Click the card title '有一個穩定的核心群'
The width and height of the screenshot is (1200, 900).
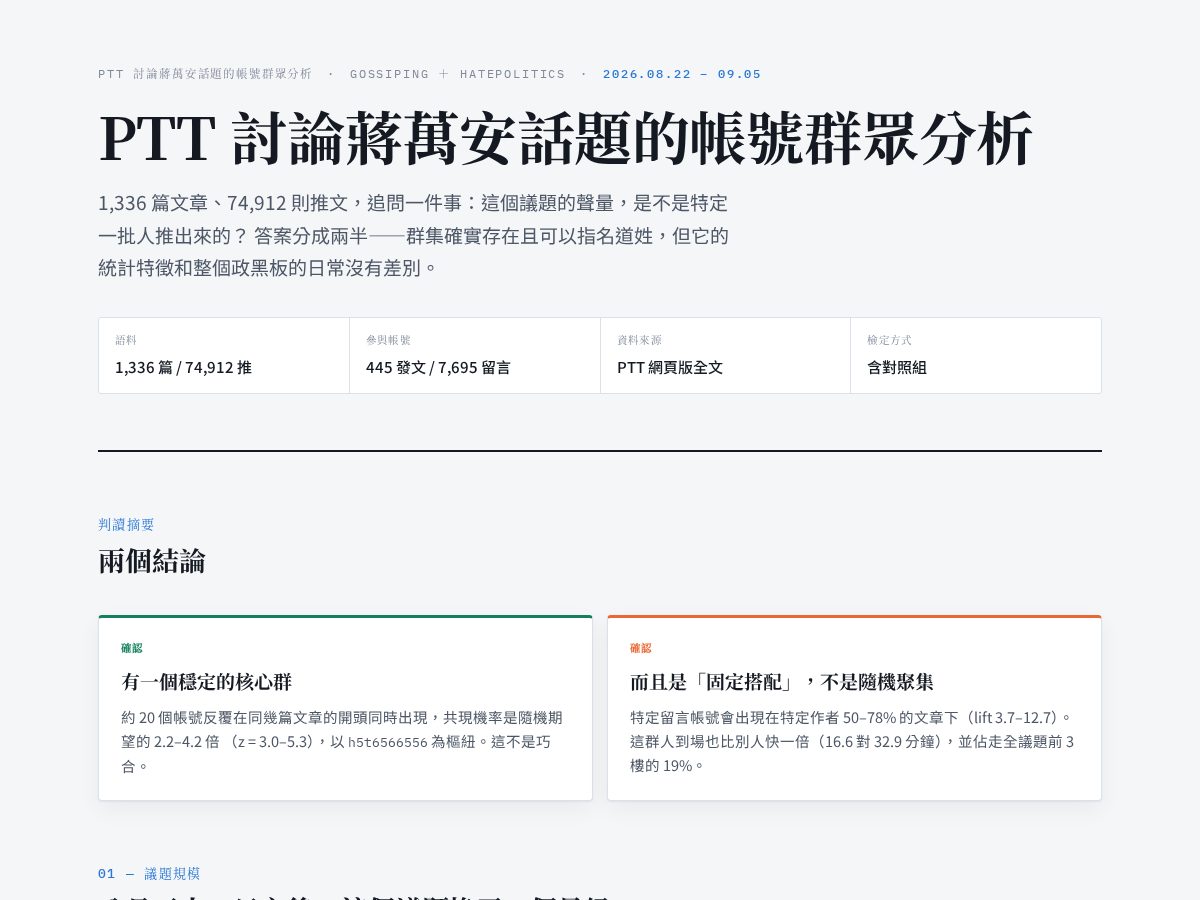coord(207,682)
